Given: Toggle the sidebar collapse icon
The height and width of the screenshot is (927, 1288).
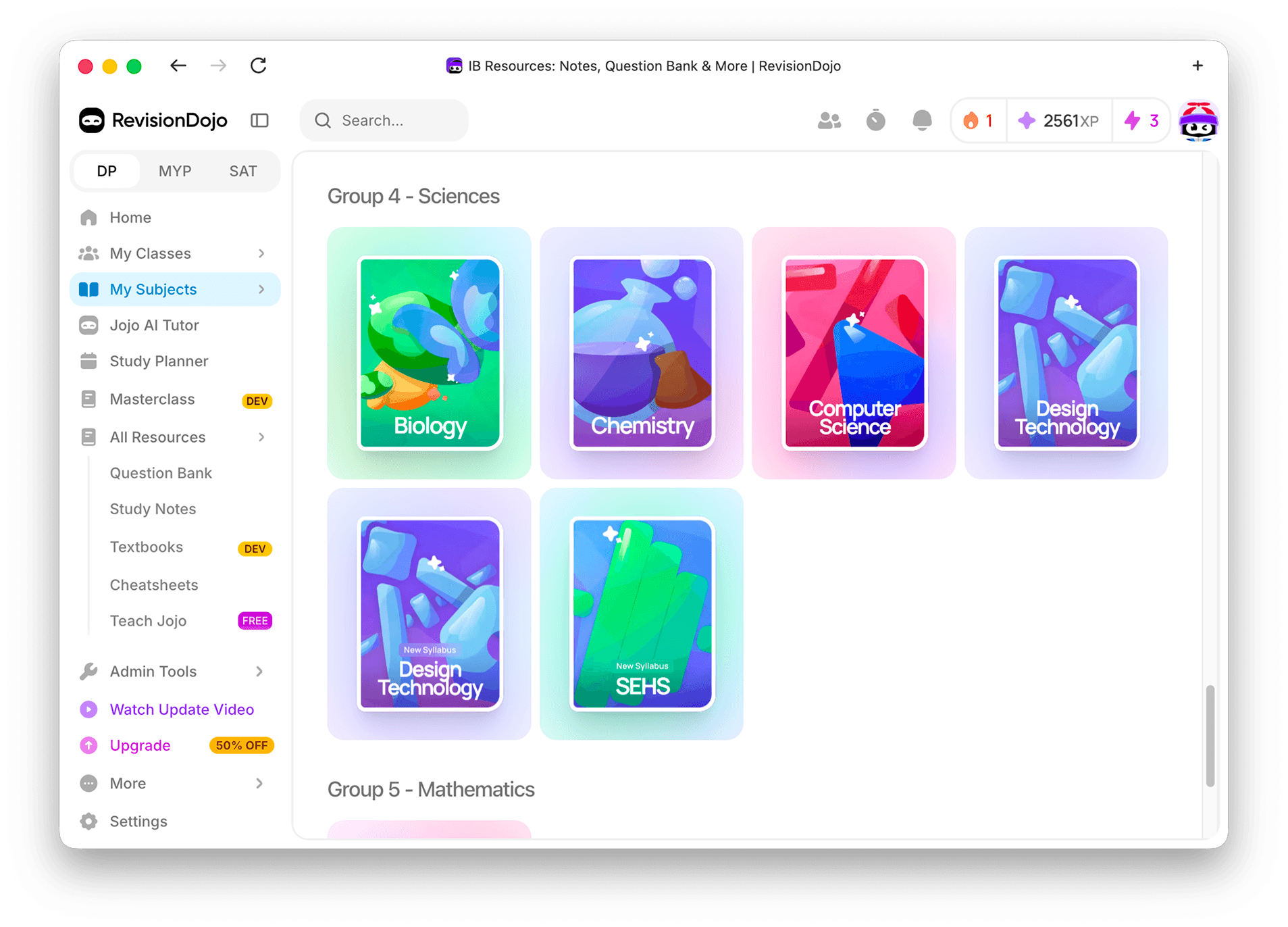Looking at the screenshot, I should pyautogui.click(x=259, y=120).
